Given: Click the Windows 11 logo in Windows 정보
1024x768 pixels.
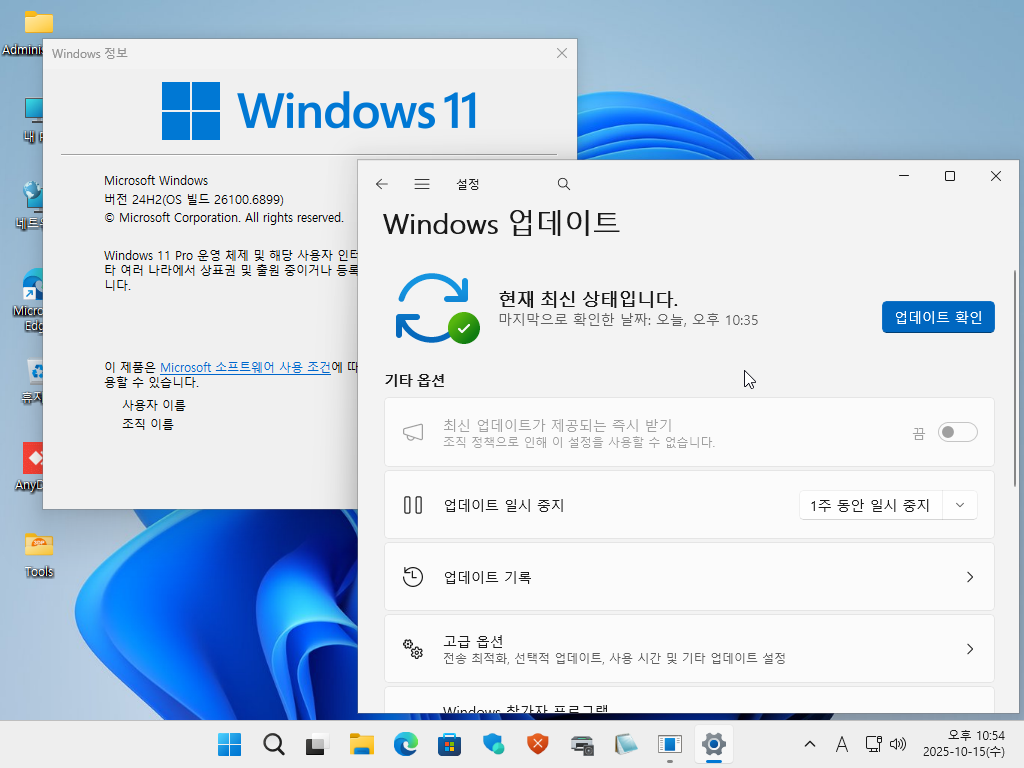Looking at the screenshot, I should click(x=319, y=110).
